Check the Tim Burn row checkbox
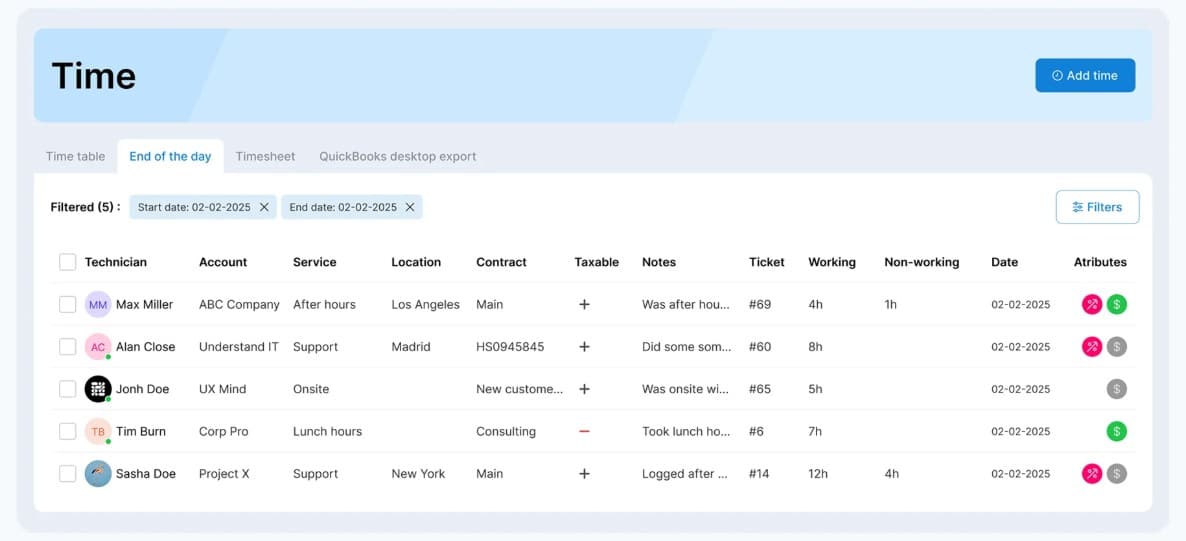This screenshot has width=1186, height=541. click(x=67, y=431)
